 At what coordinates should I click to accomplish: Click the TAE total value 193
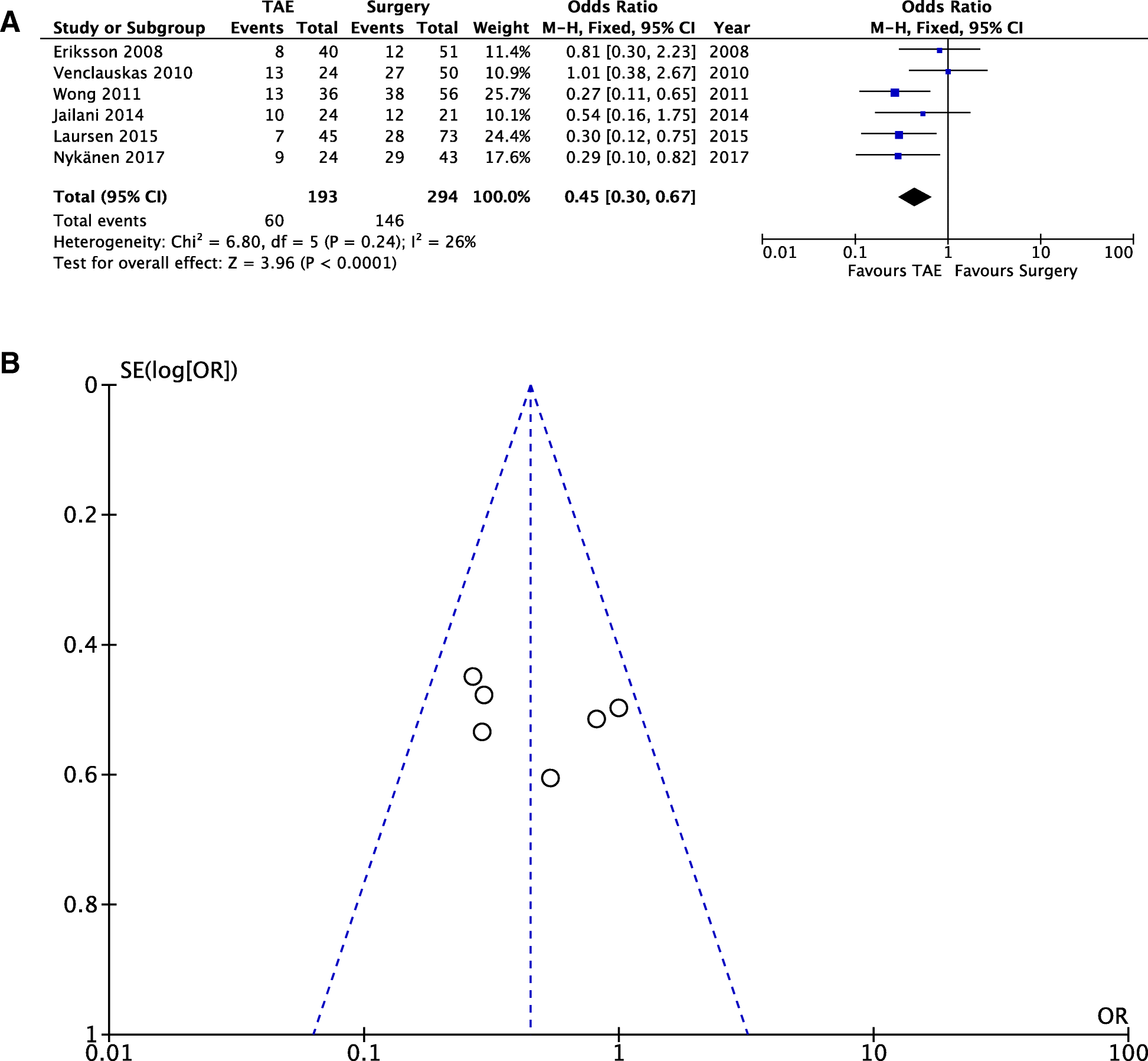[x=322, y=197]
